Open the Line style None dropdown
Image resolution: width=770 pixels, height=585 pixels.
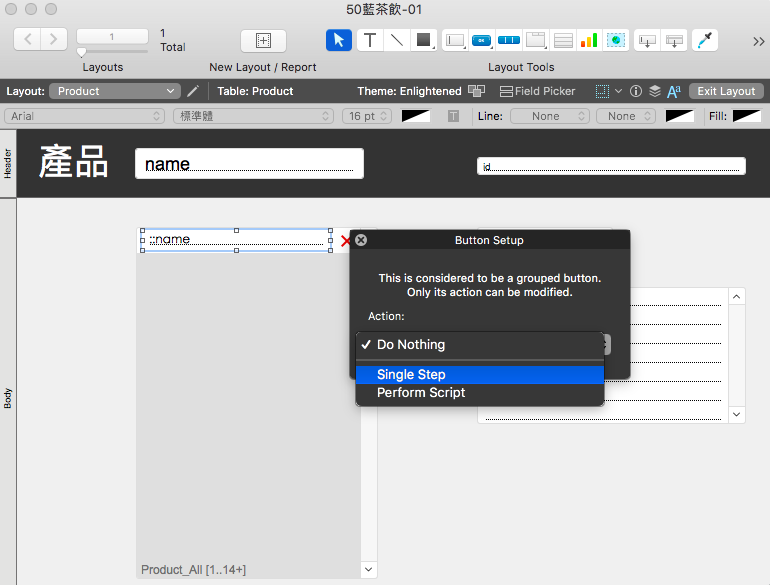click(550, 116)
